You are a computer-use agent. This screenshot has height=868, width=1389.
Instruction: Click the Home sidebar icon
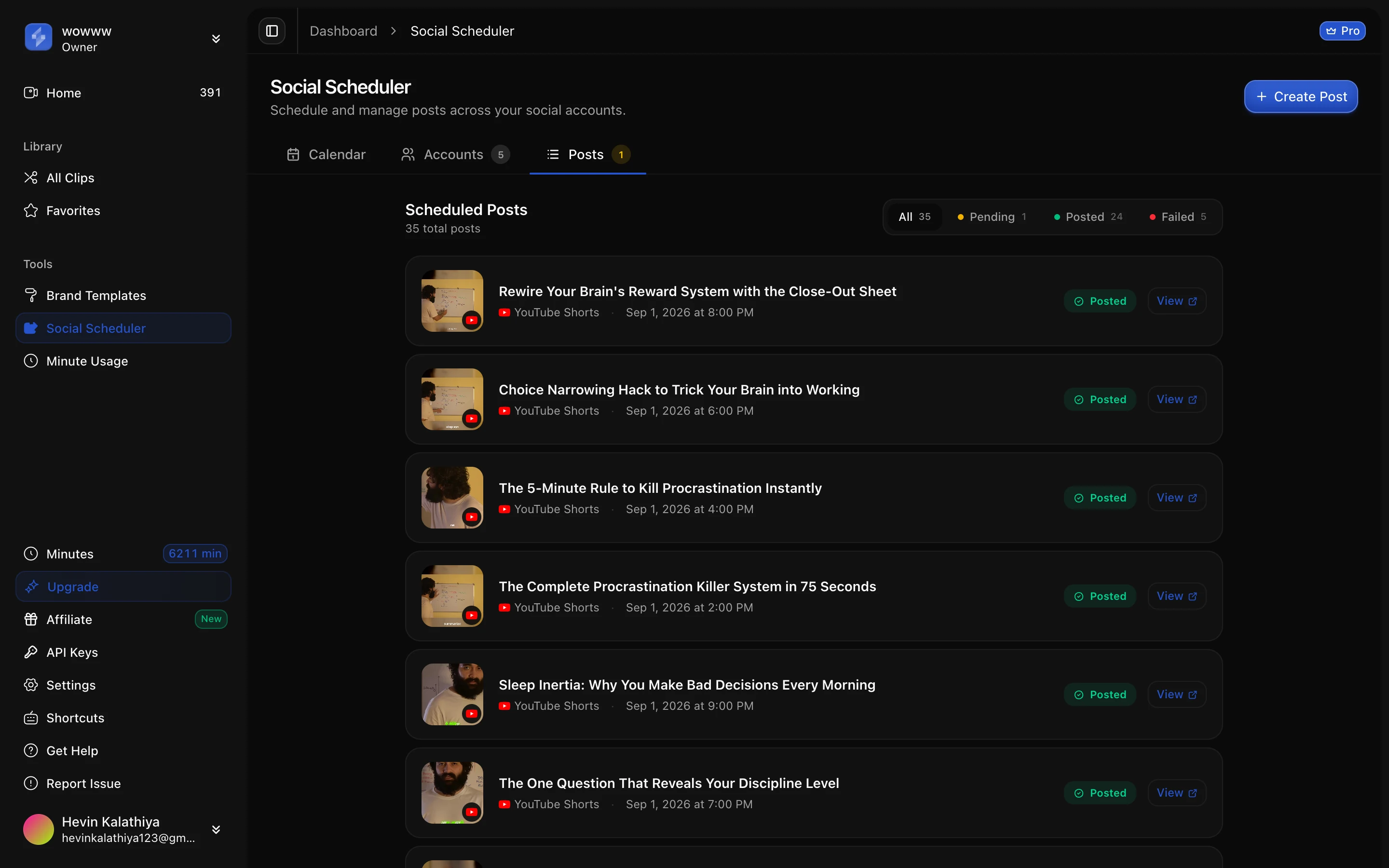coord(31,93)
